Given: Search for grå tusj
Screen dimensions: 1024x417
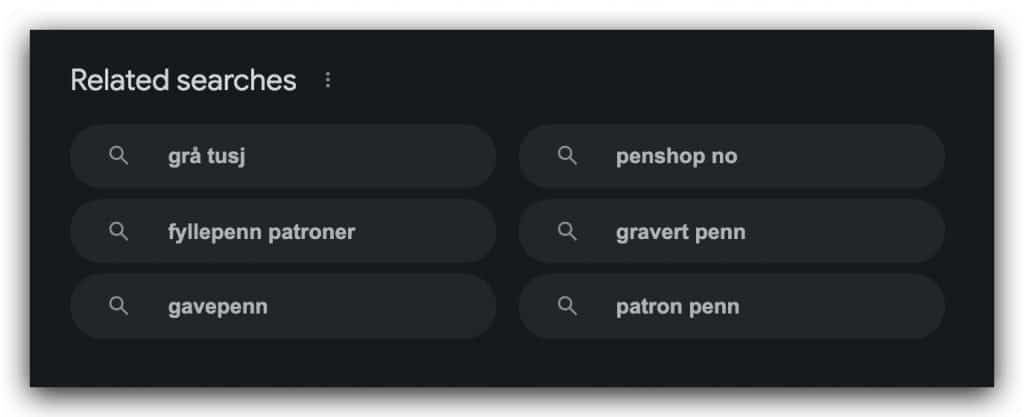Looking at the screenshot, I should [206, 157].
